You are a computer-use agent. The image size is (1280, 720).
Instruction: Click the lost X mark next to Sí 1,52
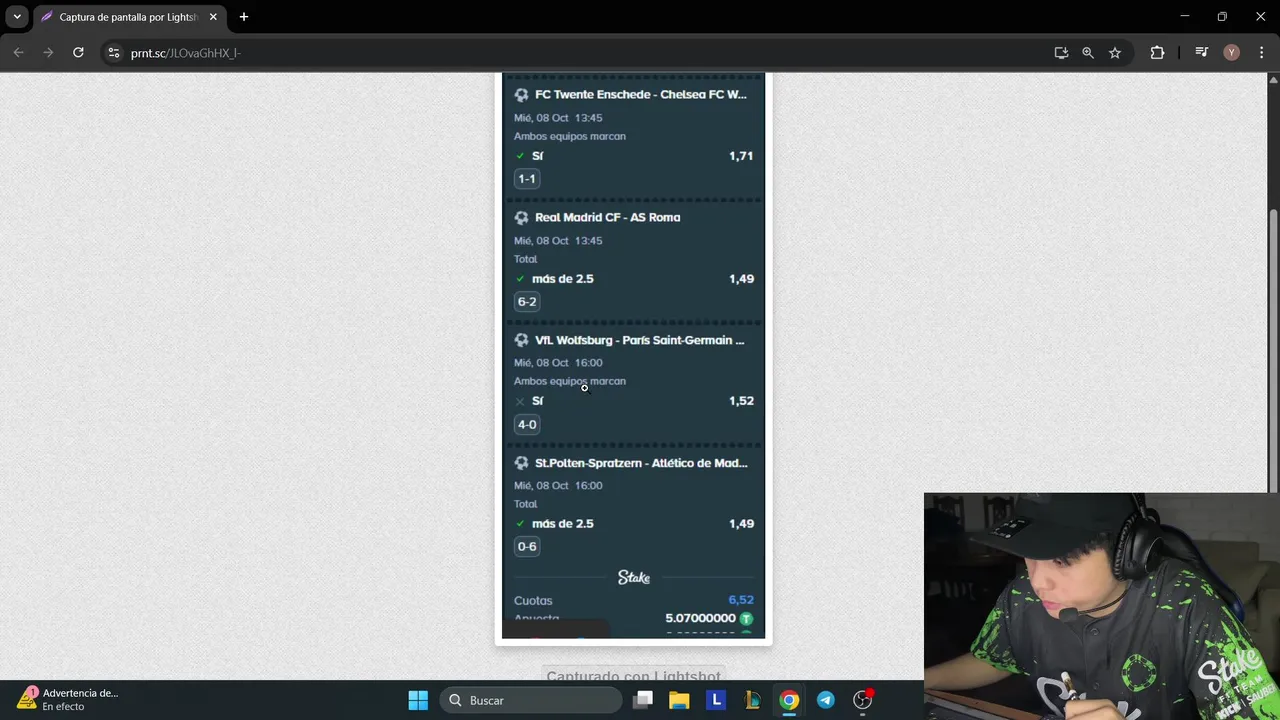coord(520,401)
